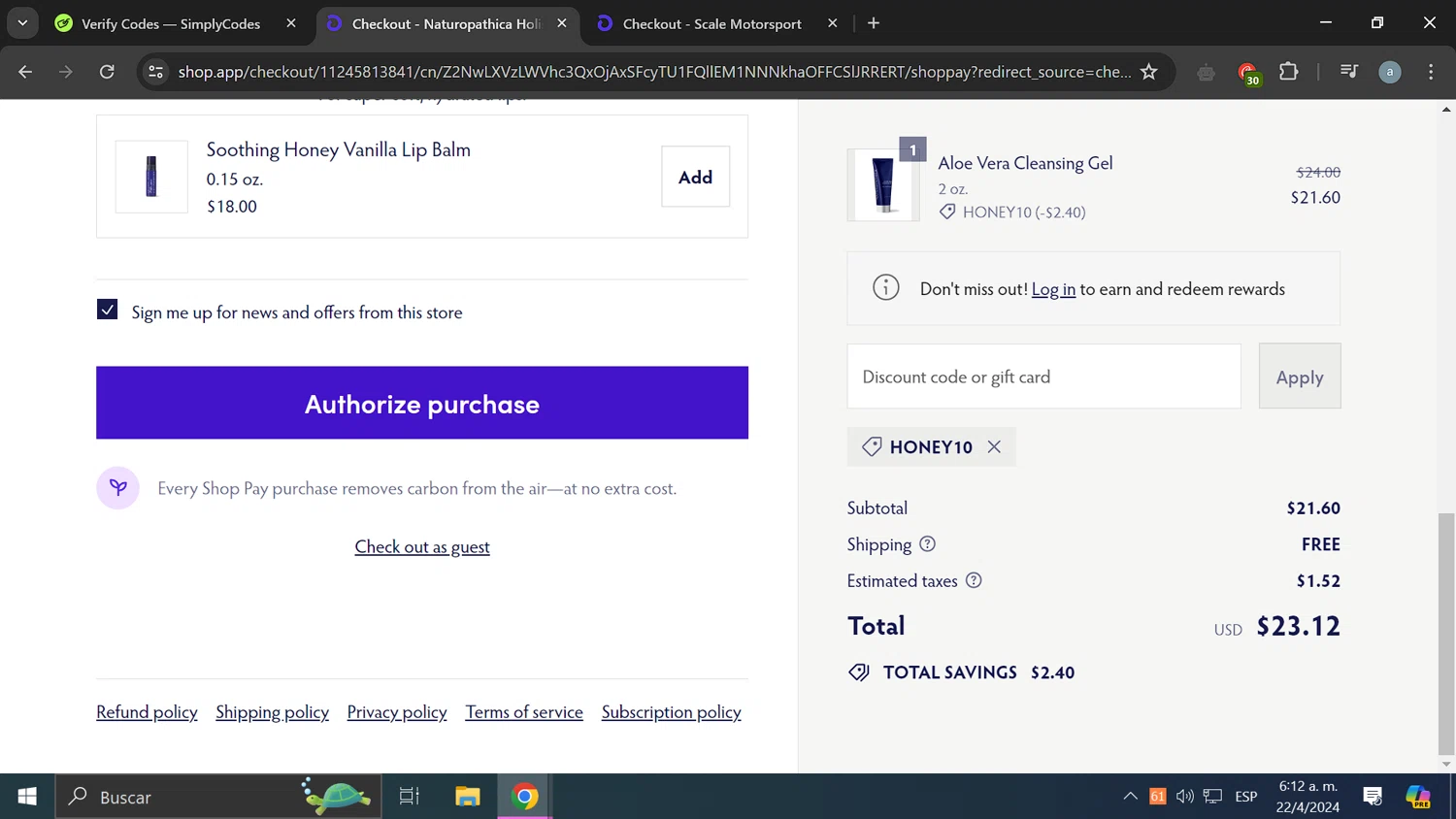Open File Explorer from the taskbar

coord(468,797)
